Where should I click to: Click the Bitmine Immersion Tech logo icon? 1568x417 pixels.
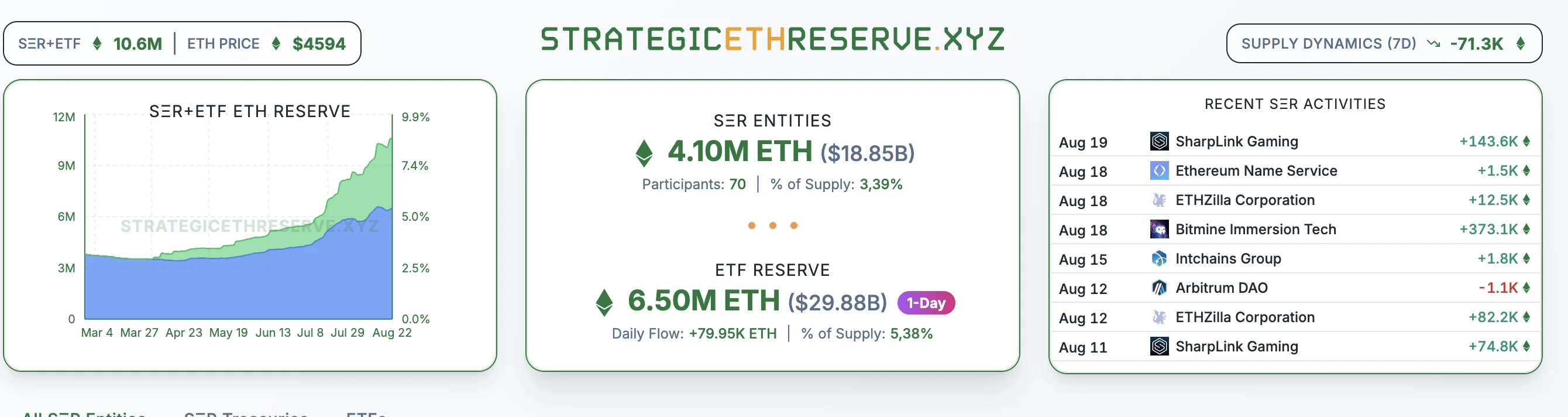click(1159, 230)
